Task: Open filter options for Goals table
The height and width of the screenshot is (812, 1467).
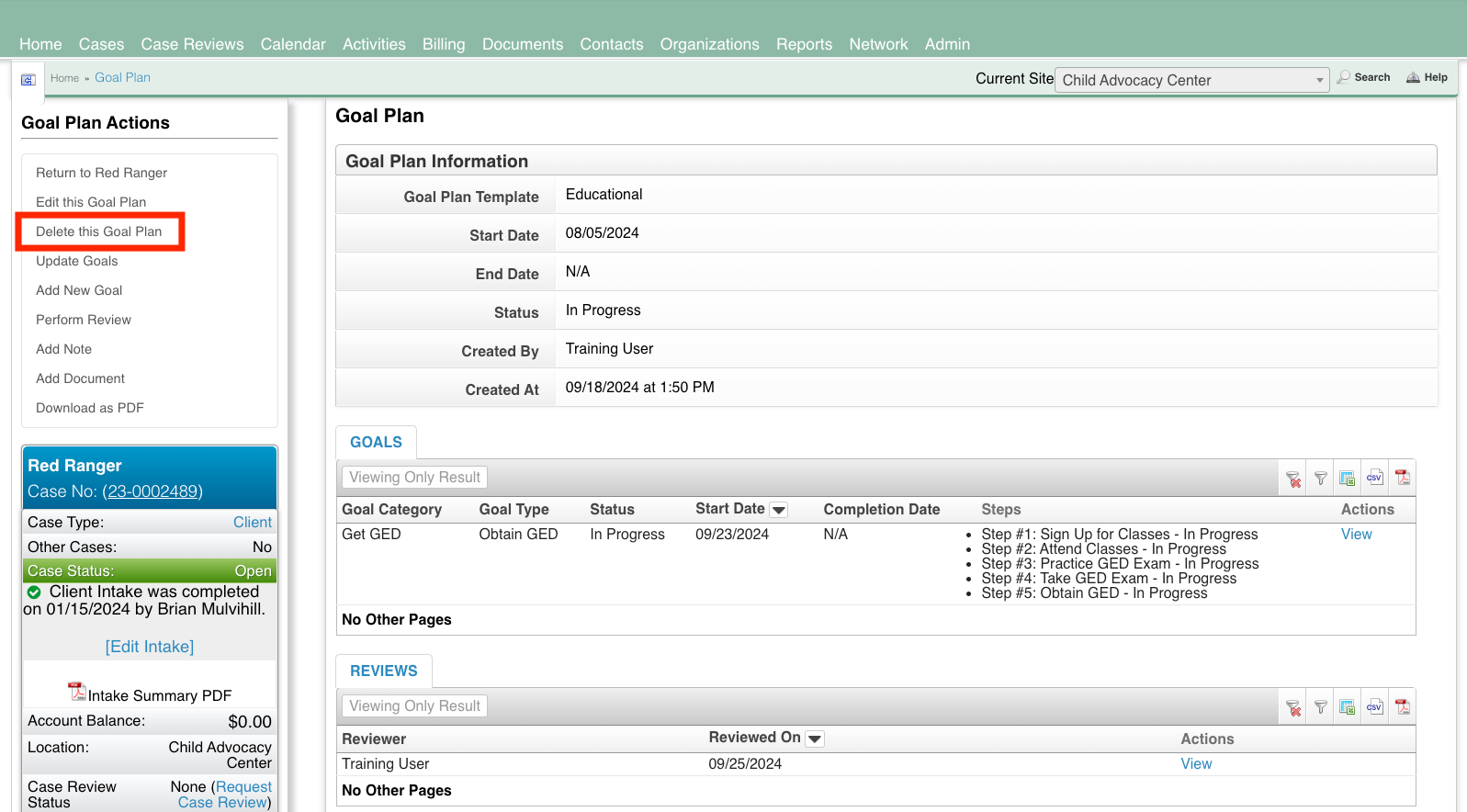Action: coord(1320,478)
